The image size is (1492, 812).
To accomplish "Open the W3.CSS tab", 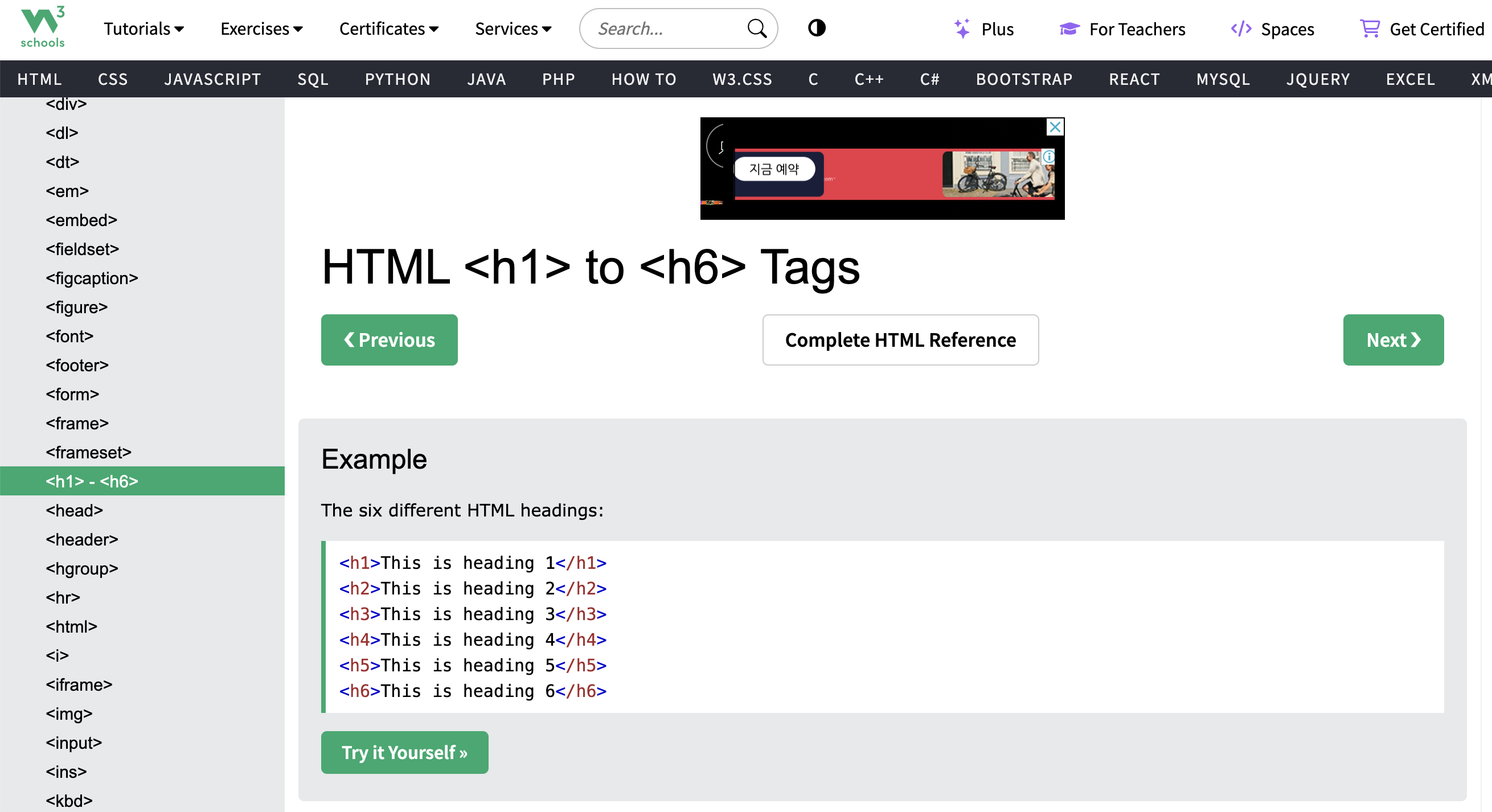I will pos(742,79).
